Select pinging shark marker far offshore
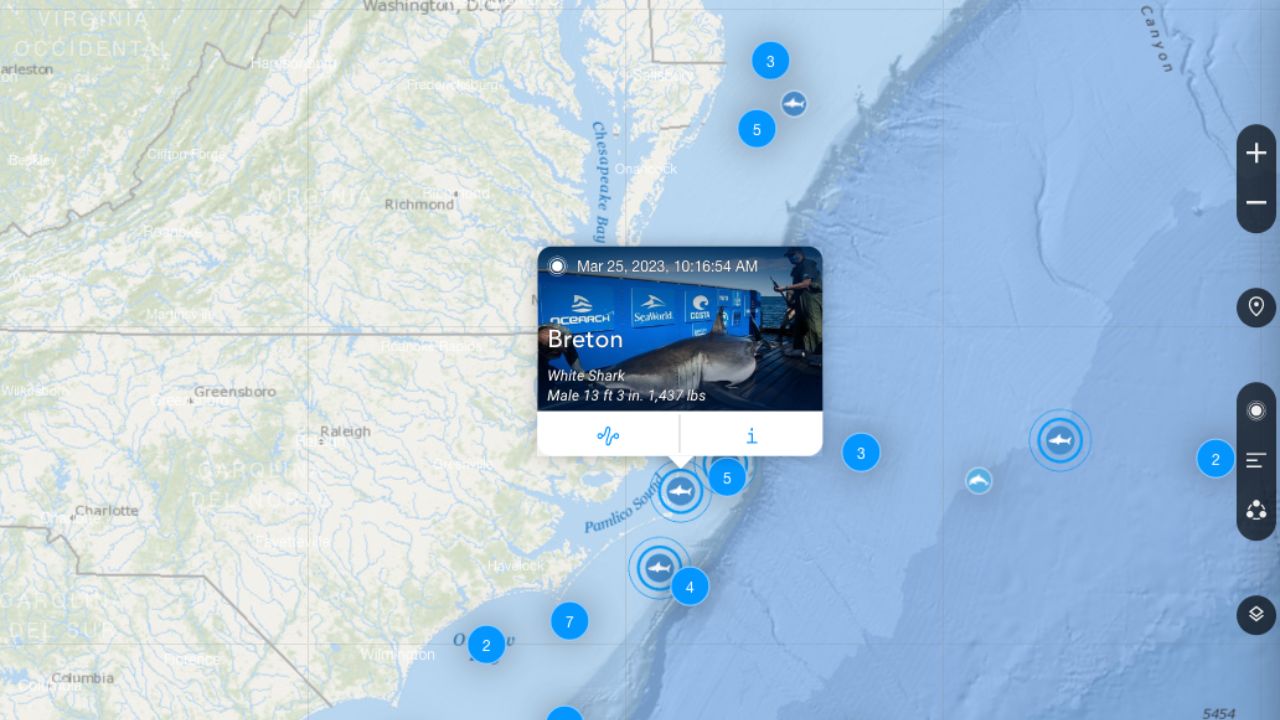The height and width of the screenshot is (720, 1280). [x=1060, y=440]
